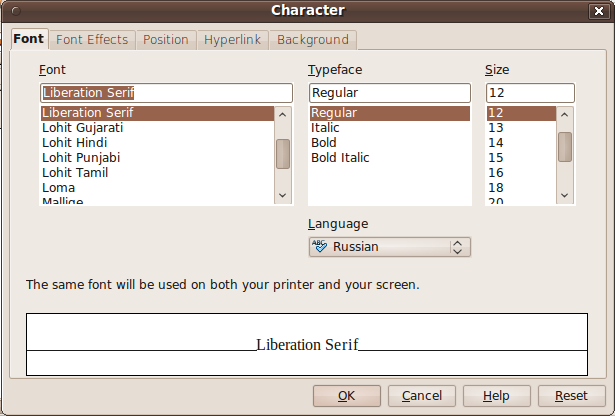Switch to the Font Effects tab
Image resolution: width=615 pixels, height=416 pixels.
coord(92,40)
